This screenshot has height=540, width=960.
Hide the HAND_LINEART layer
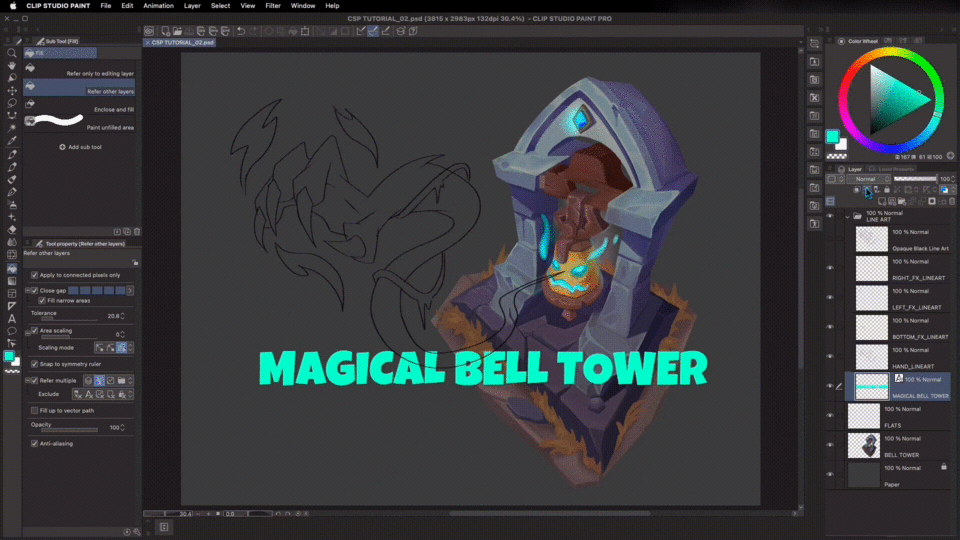830,356
